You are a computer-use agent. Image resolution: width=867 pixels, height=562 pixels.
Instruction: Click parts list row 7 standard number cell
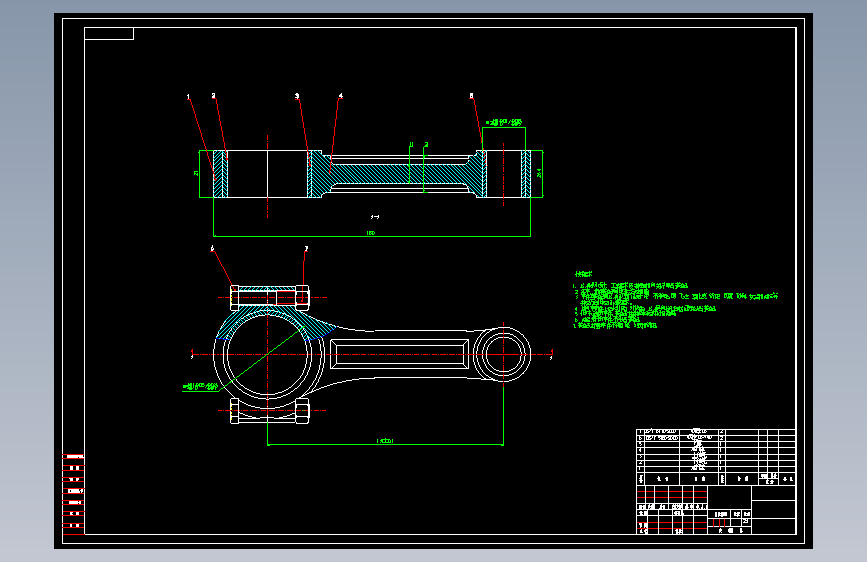tap(662, 431)
